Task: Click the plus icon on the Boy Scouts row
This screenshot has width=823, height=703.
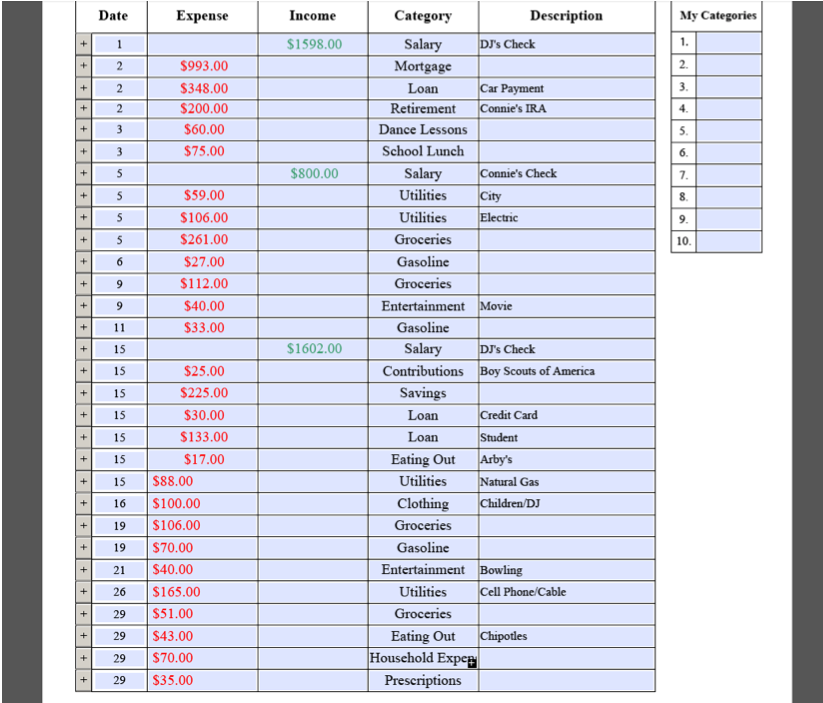Action: [83, 371]
